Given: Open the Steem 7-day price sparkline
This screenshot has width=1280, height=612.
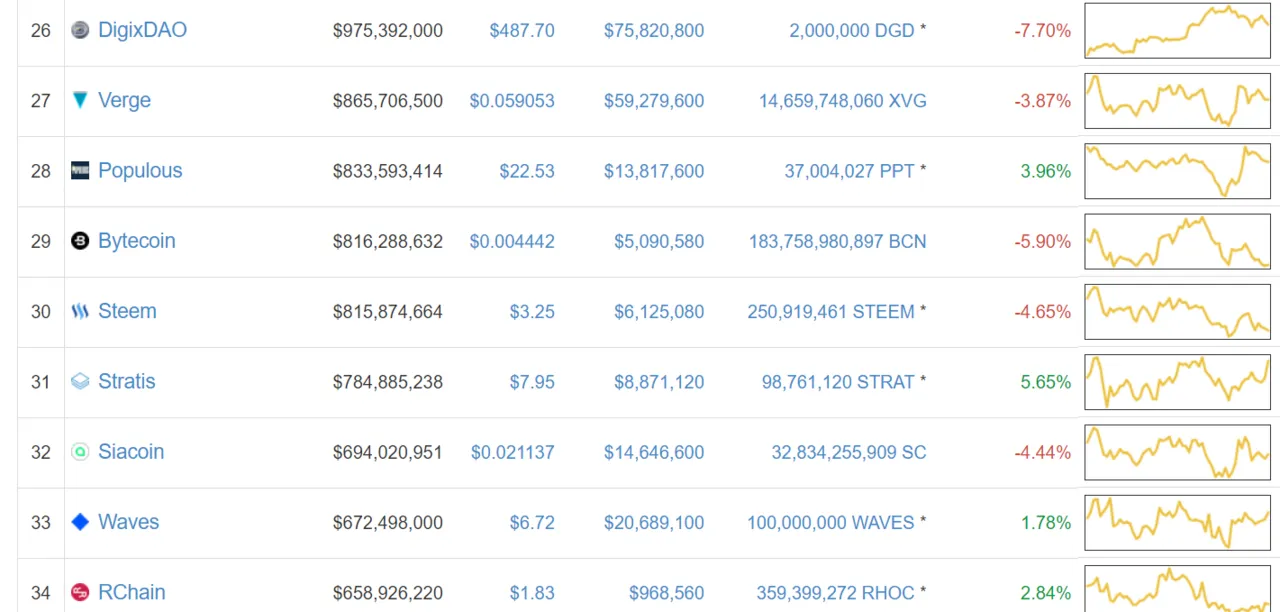Looking at the screenshot, I should click(1177, 311).
